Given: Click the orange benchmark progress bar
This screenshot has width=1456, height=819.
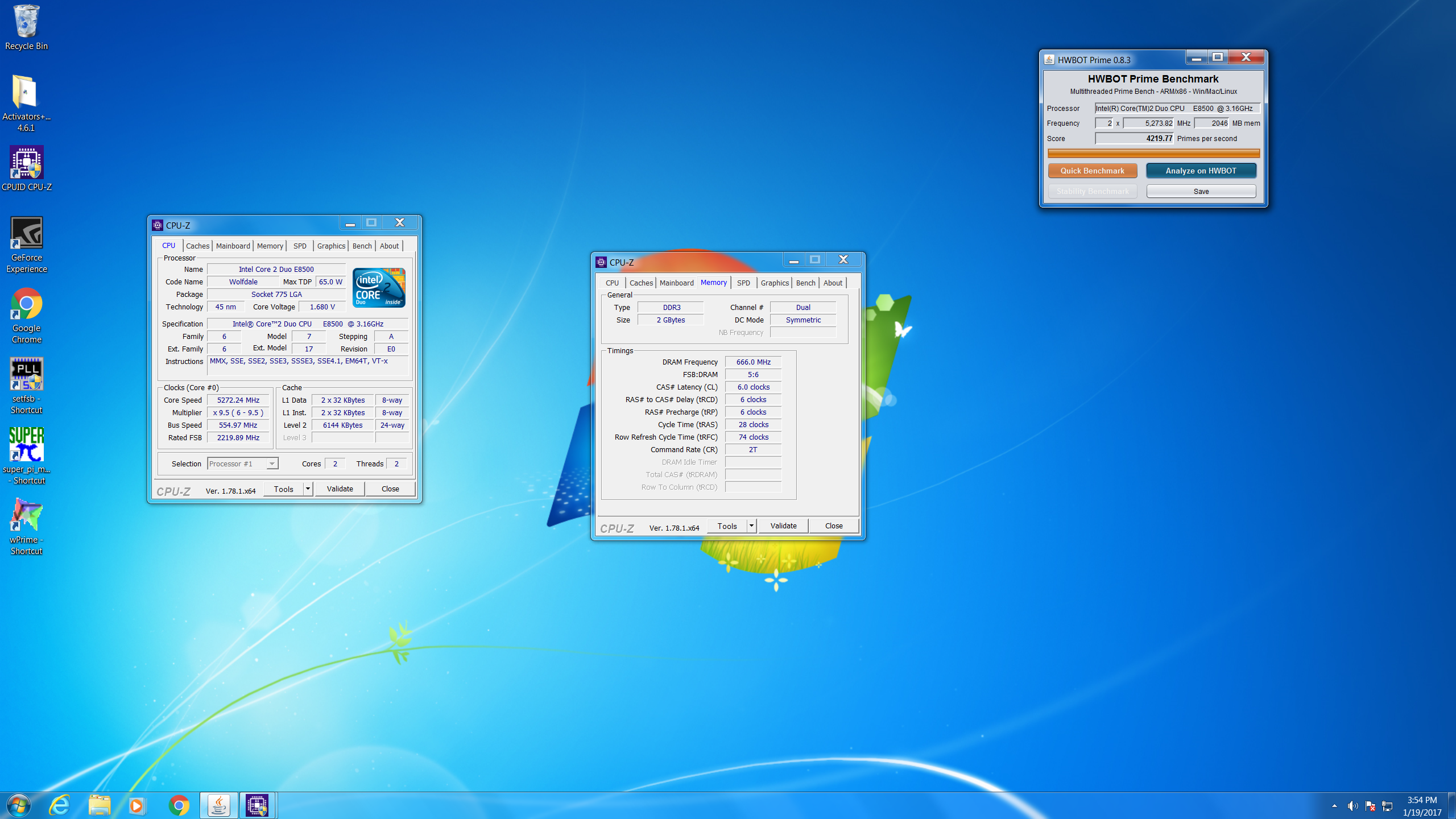Looking at the screenshot, I should pyautogui.click(x=1153, y=153).
